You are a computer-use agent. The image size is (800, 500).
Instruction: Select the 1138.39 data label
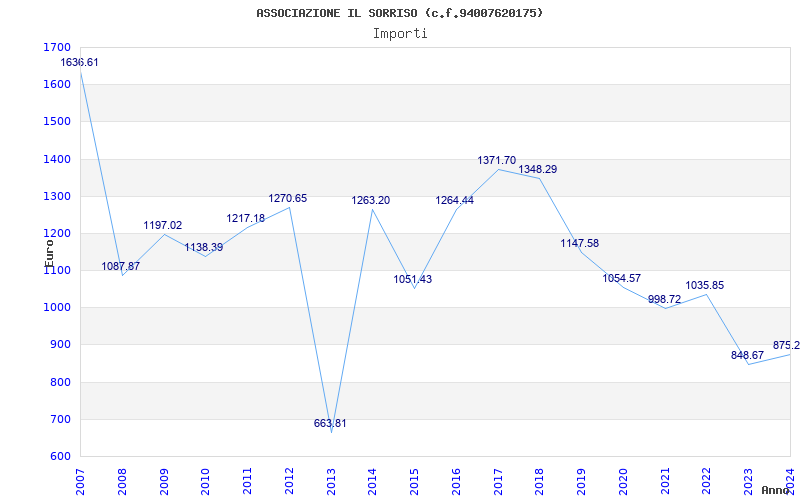pyautogui.click(x=204, y=247)
